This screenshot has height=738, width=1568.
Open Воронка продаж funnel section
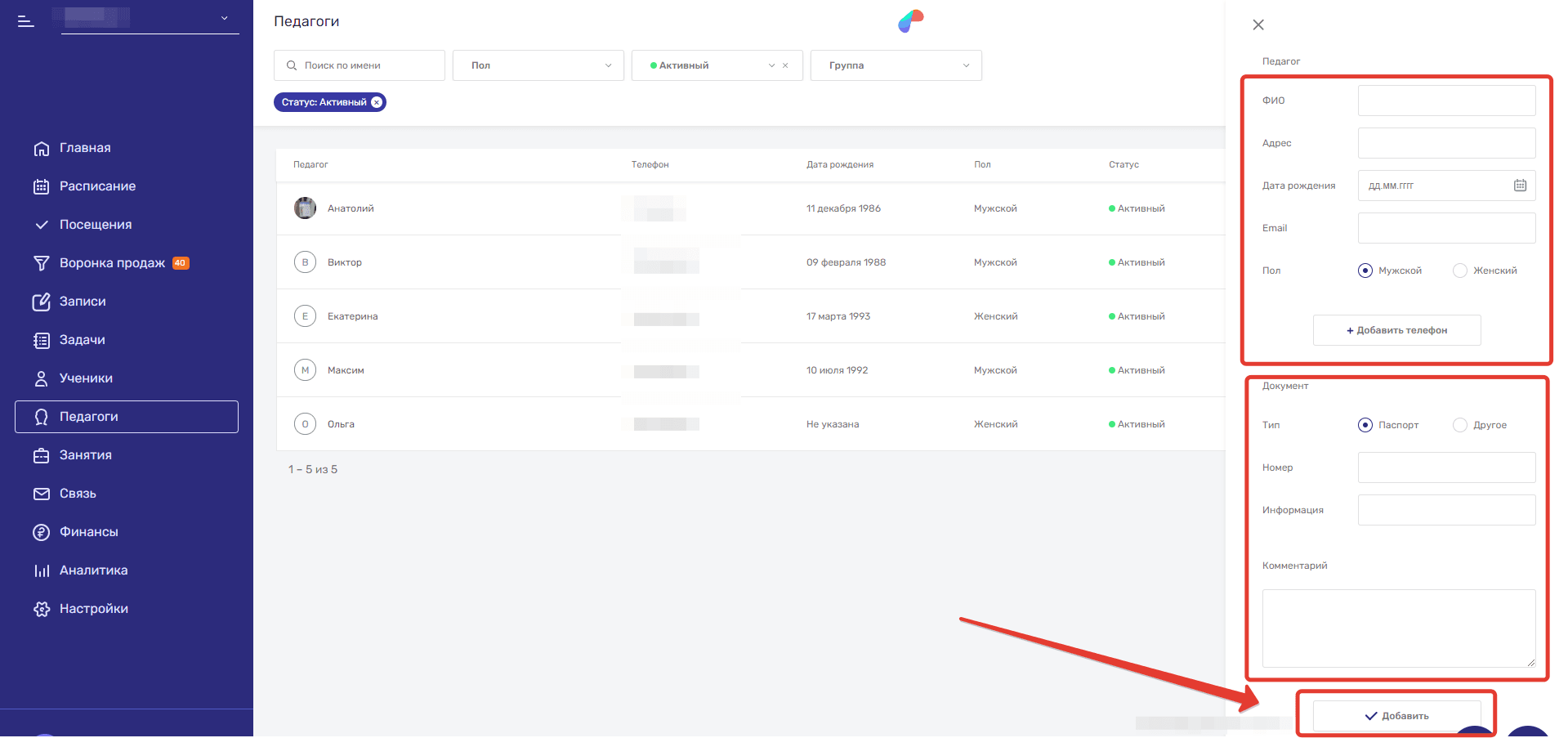(x=111, y=263)
